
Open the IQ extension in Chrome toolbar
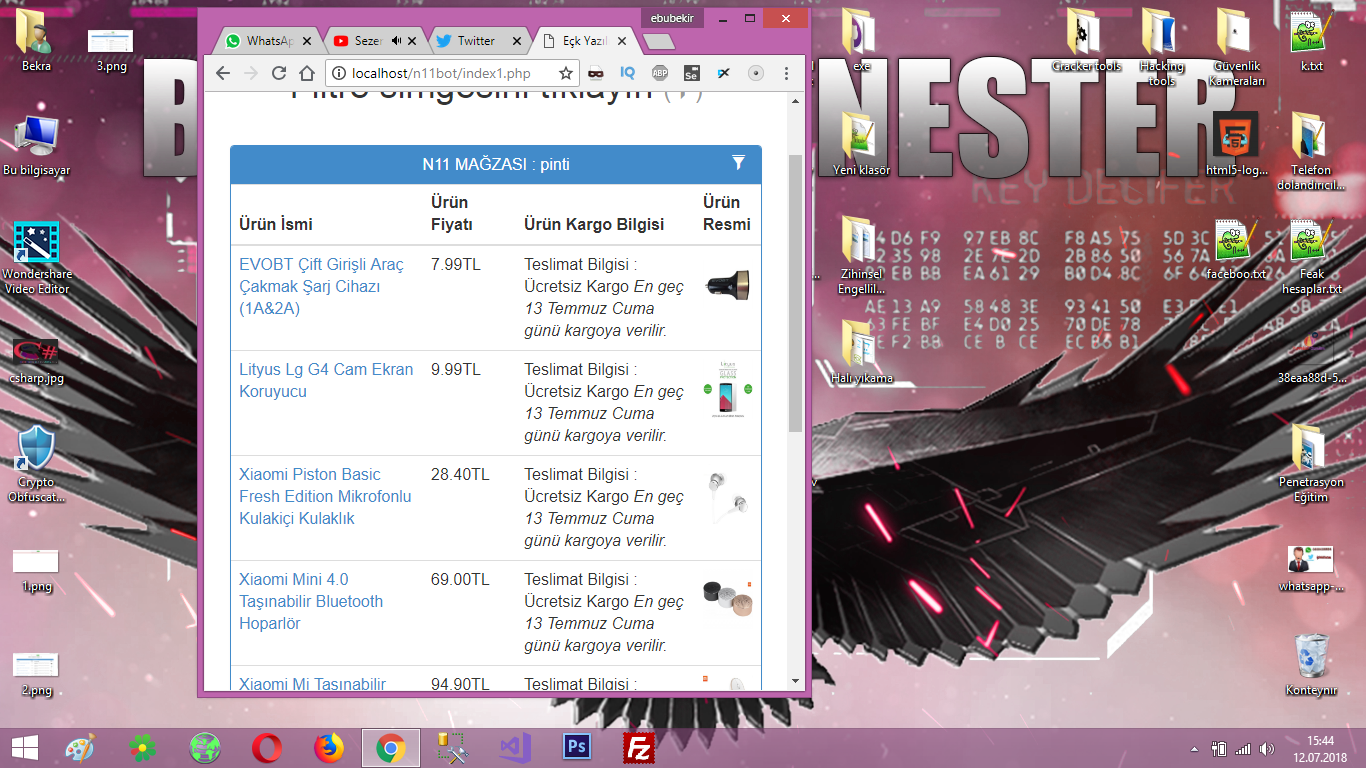(x=628, y=73)
